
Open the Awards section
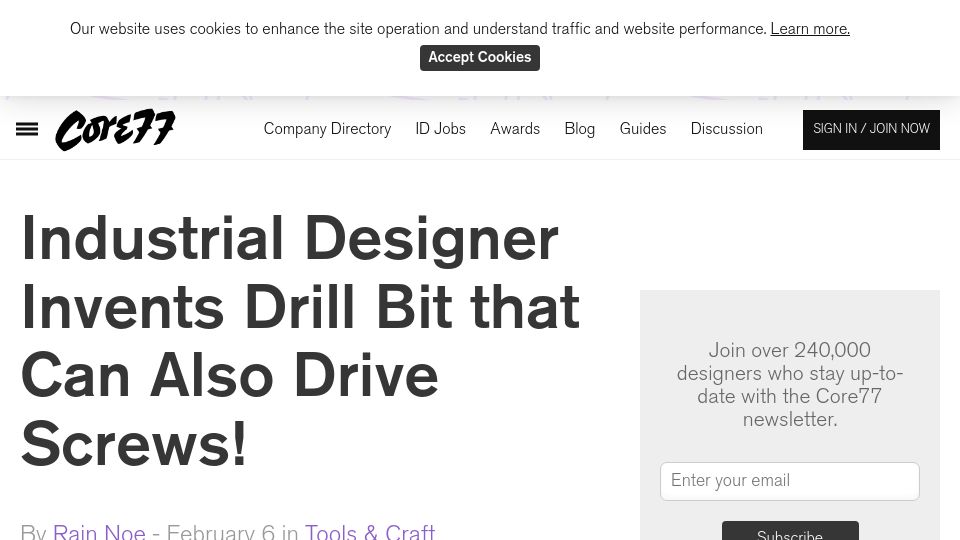coord(515,129)
